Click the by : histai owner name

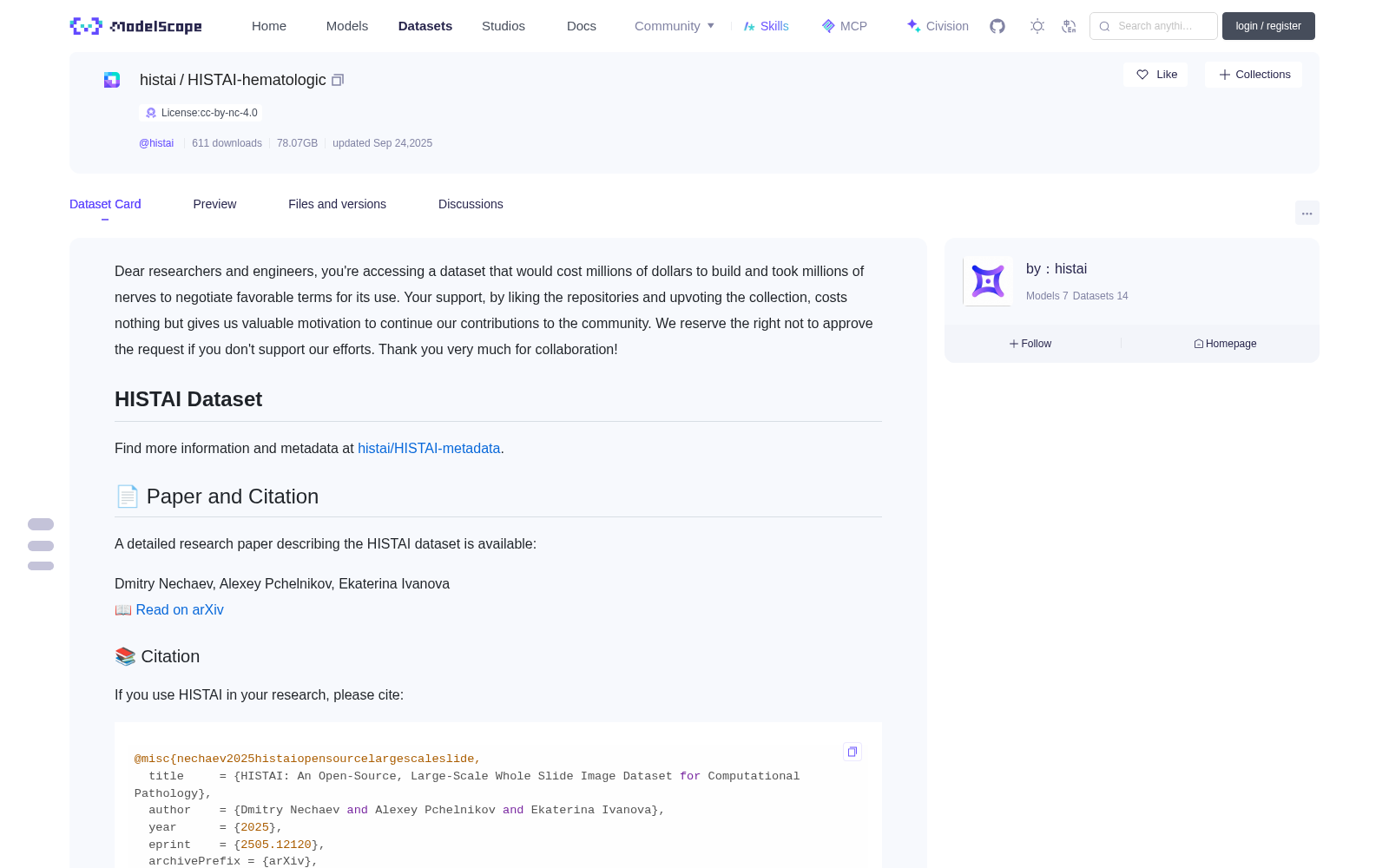coord(1057,269)
